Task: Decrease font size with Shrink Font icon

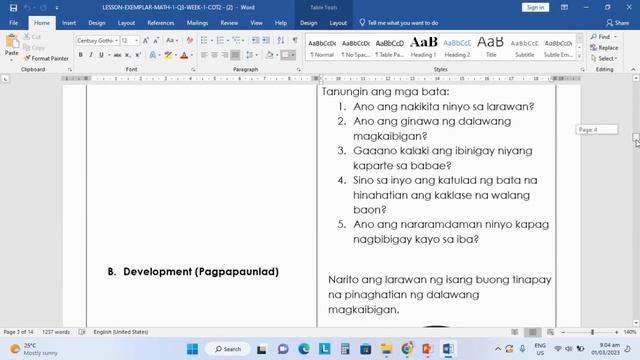Action: (x=156, y=40)
